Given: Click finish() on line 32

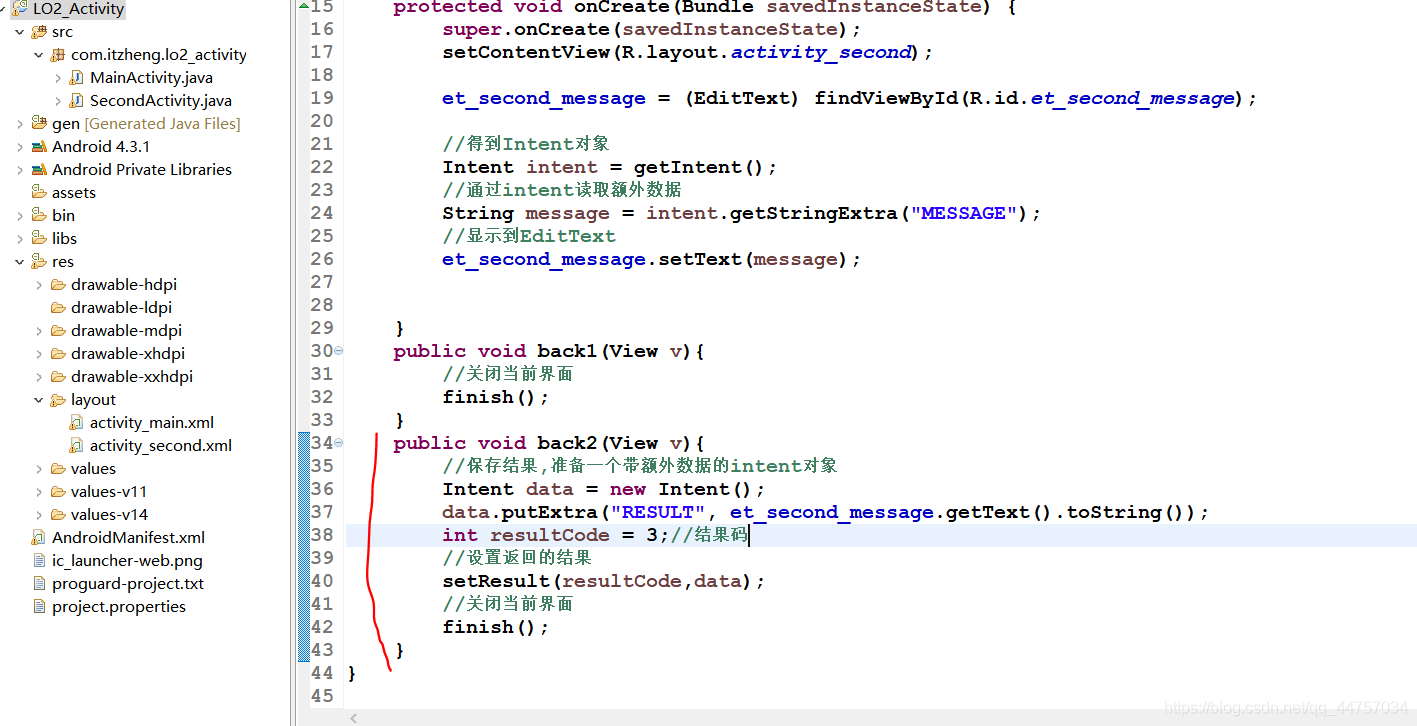Looking at the screenshot, I should (490, 397).
